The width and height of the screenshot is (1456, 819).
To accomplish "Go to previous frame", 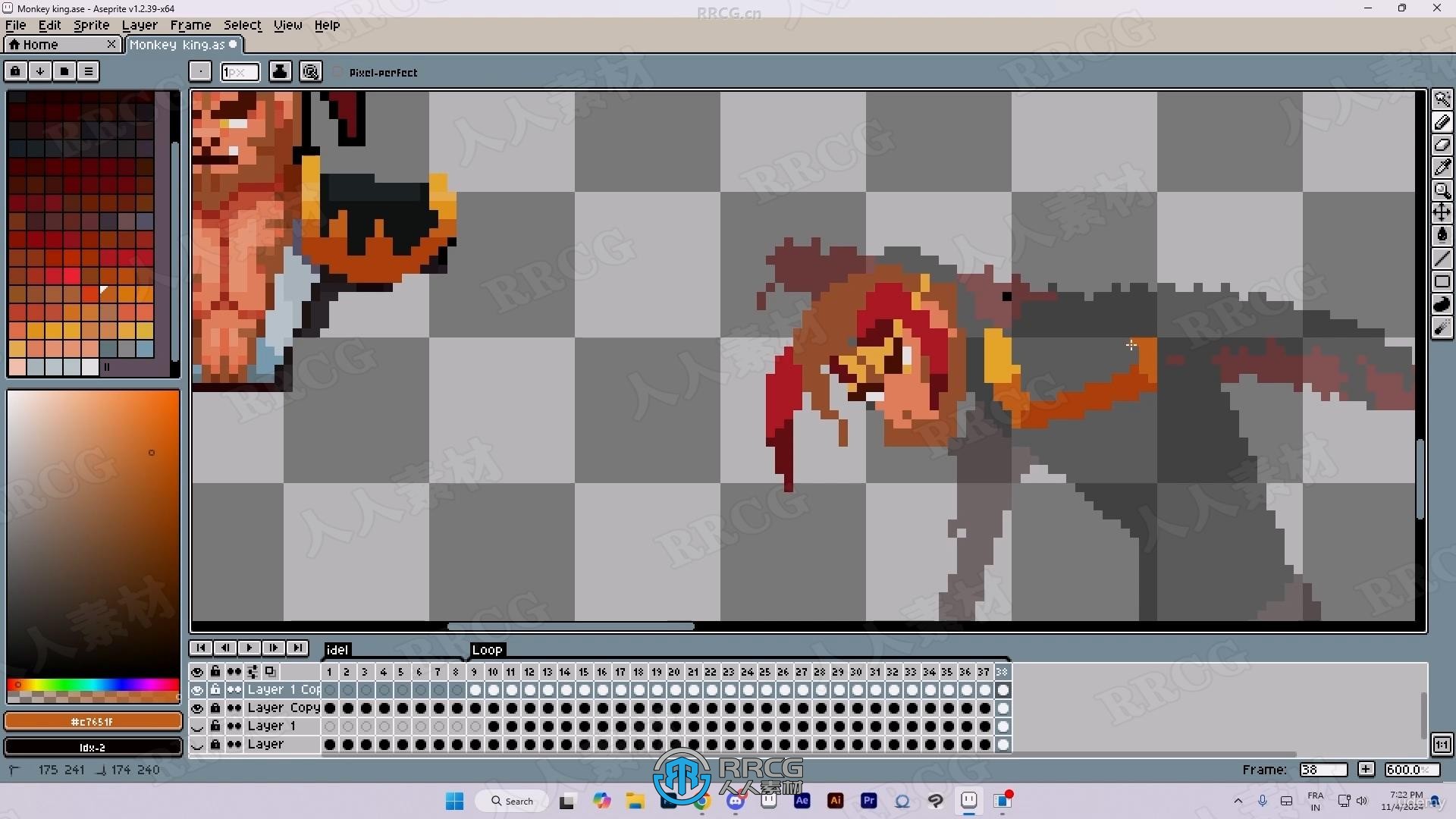I will point(224,648).
